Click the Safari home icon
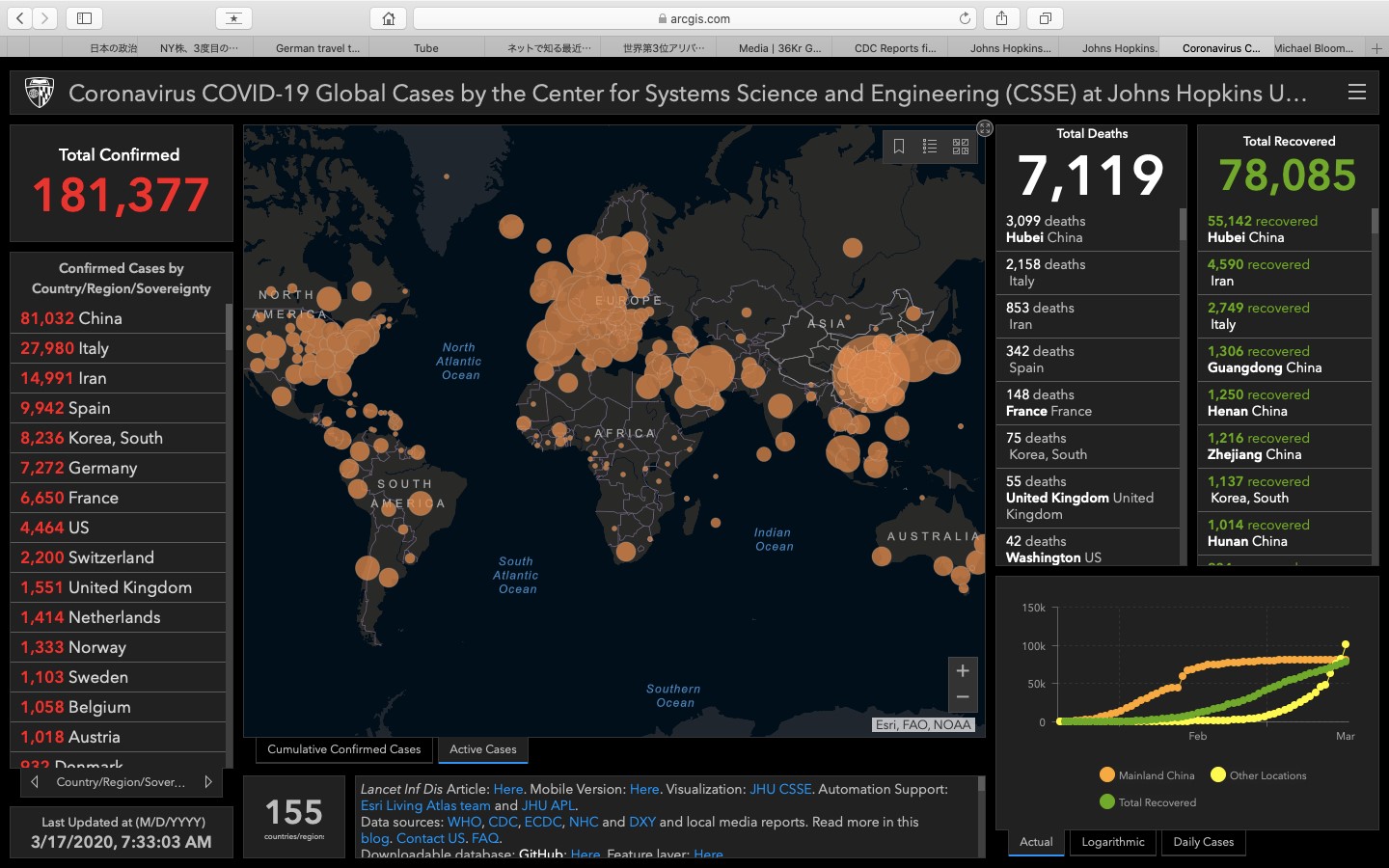1389x868 pixels. point(388,18)
